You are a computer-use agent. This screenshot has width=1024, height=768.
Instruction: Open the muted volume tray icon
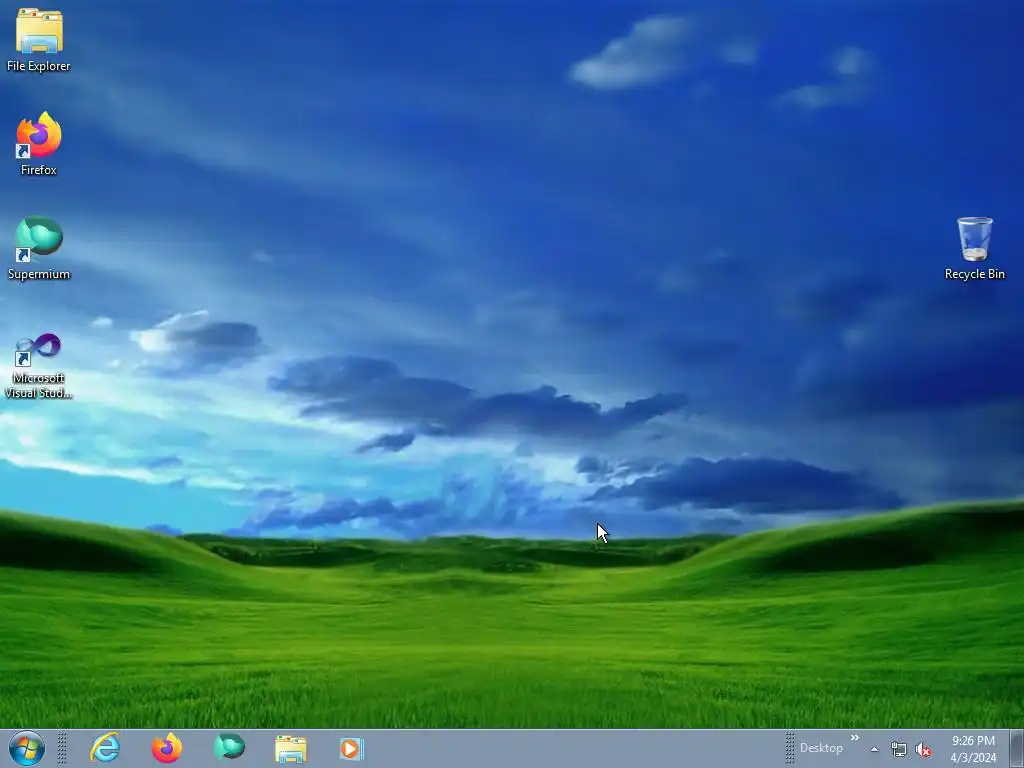click(x=923, y=749)
